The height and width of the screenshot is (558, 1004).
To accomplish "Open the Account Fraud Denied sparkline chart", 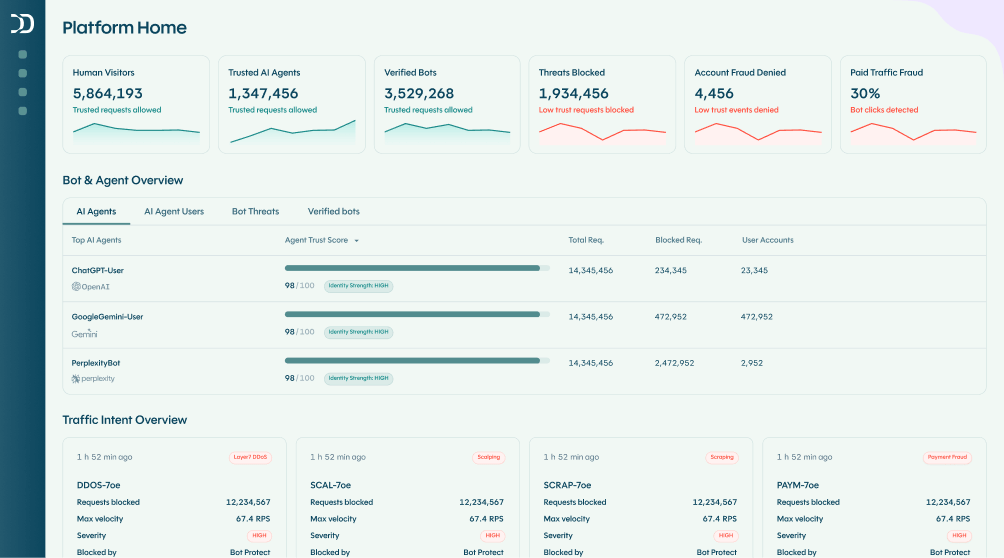I will [758, 133].
